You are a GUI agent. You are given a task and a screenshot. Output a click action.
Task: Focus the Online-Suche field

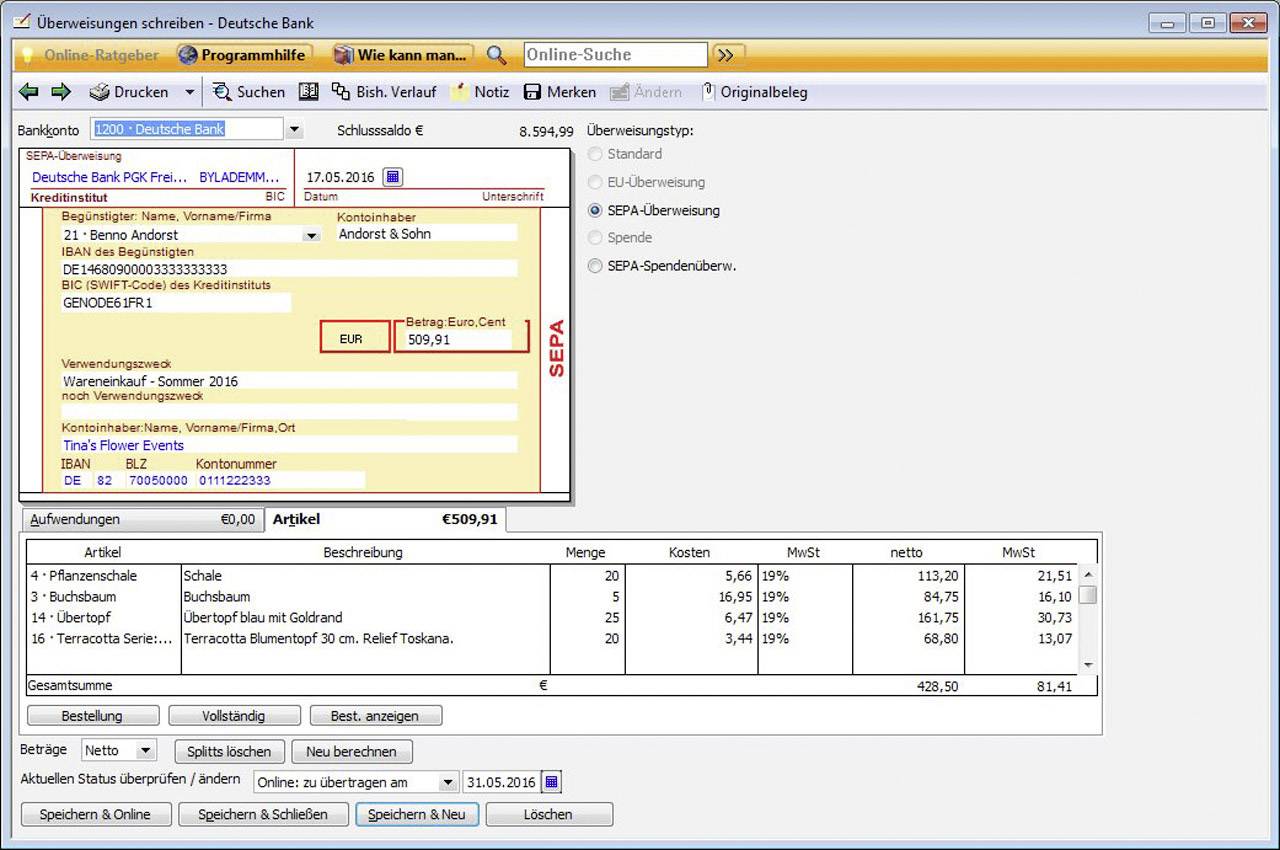[x=615, y=55]
